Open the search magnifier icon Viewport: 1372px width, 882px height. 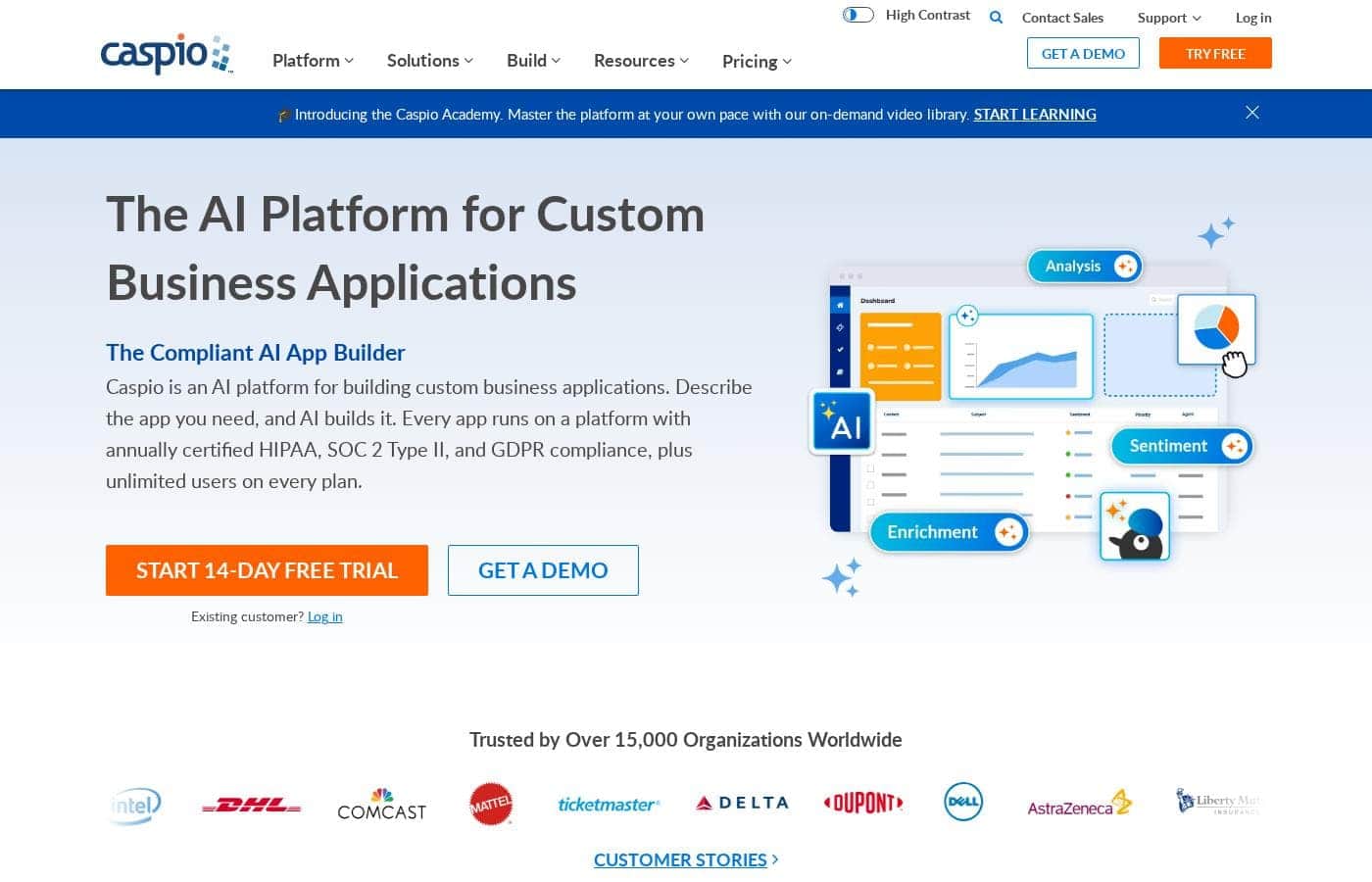tap(996, 17)
